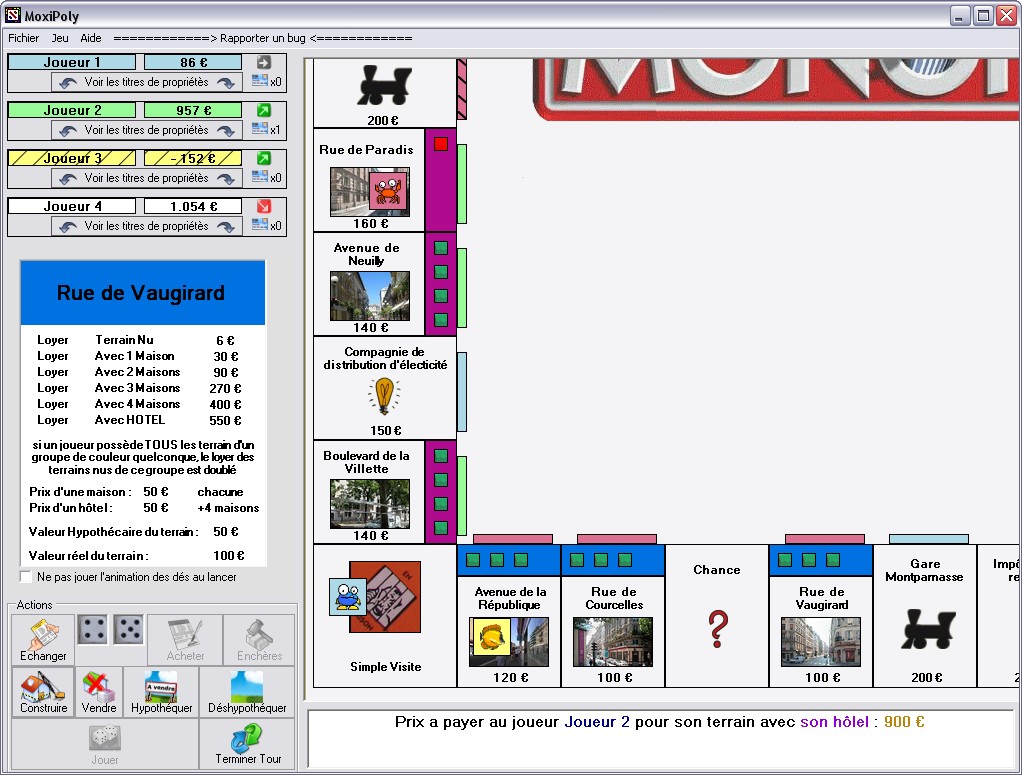Open the Jeu menu

pyautogui.click(x=60, y=38)
